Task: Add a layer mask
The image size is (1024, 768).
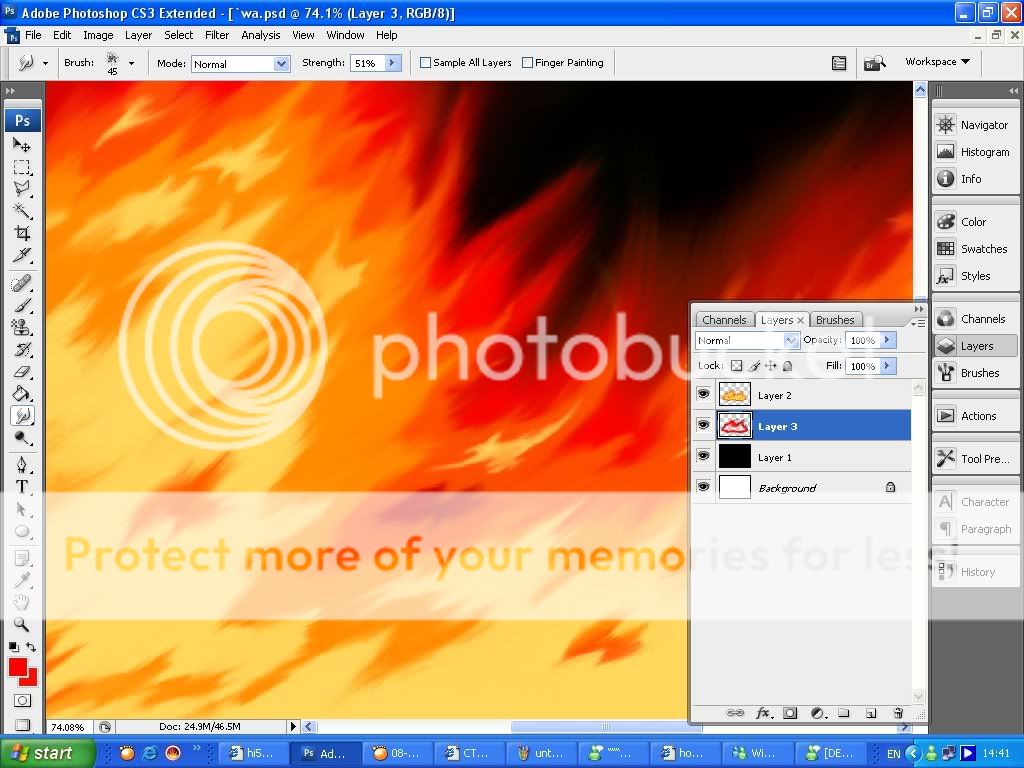Action: pyautogui.click(x=790, y=713)
